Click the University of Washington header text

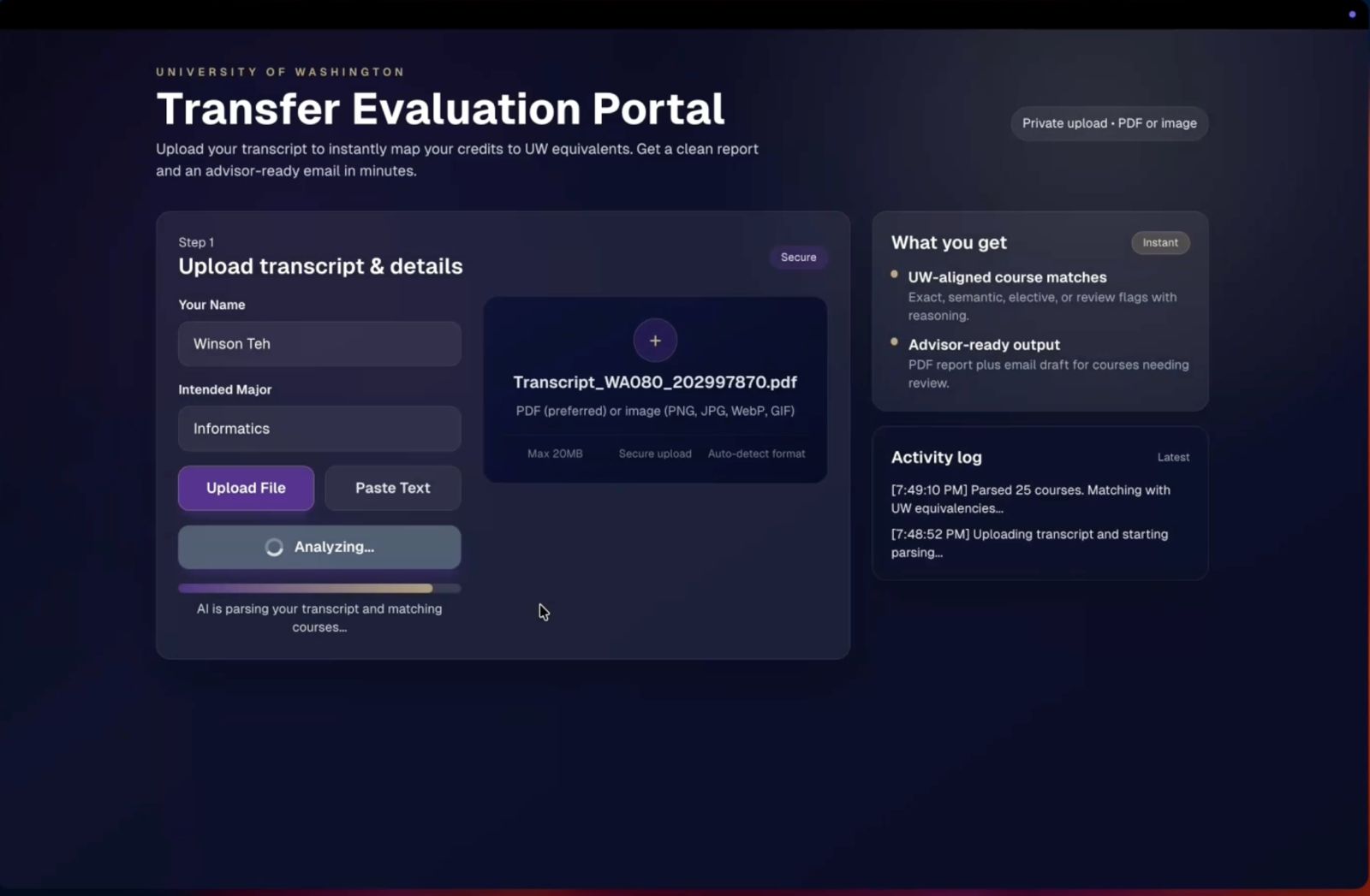point(280,72)
